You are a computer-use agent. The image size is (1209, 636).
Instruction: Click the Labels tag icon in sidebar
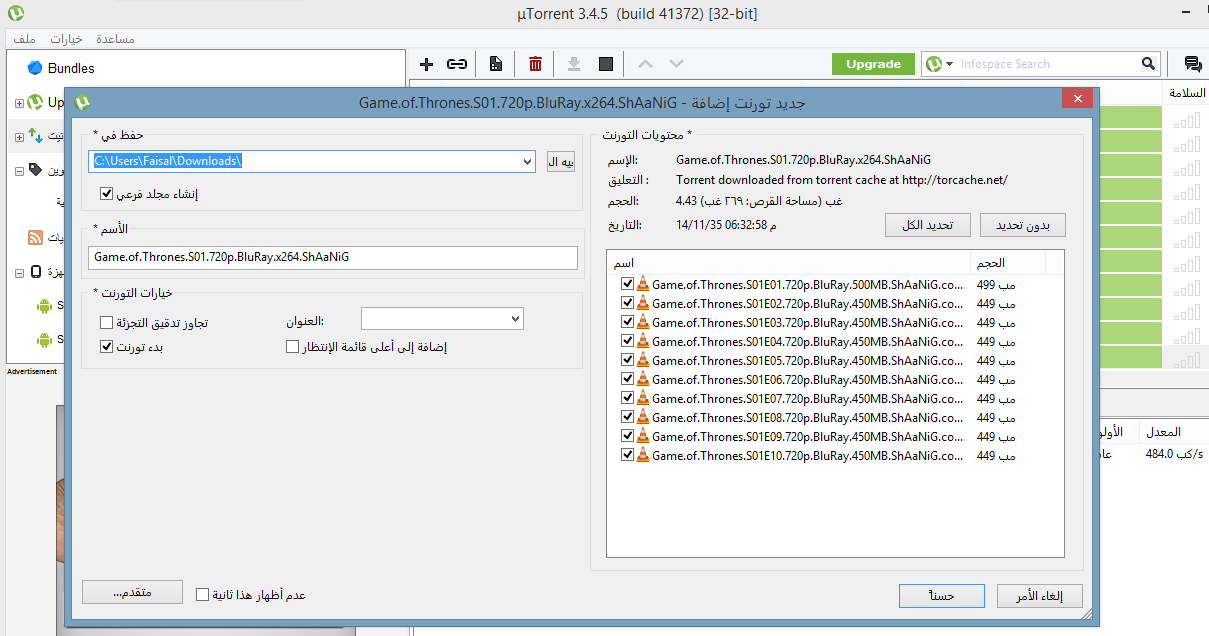pos(36,170)
